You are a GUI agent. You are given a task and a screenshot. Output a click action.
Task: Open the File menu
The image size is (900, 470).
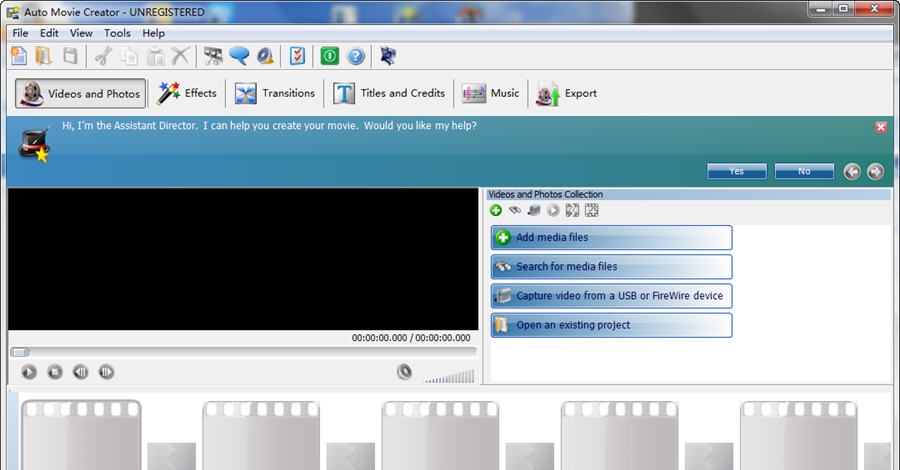click(20, 33)
